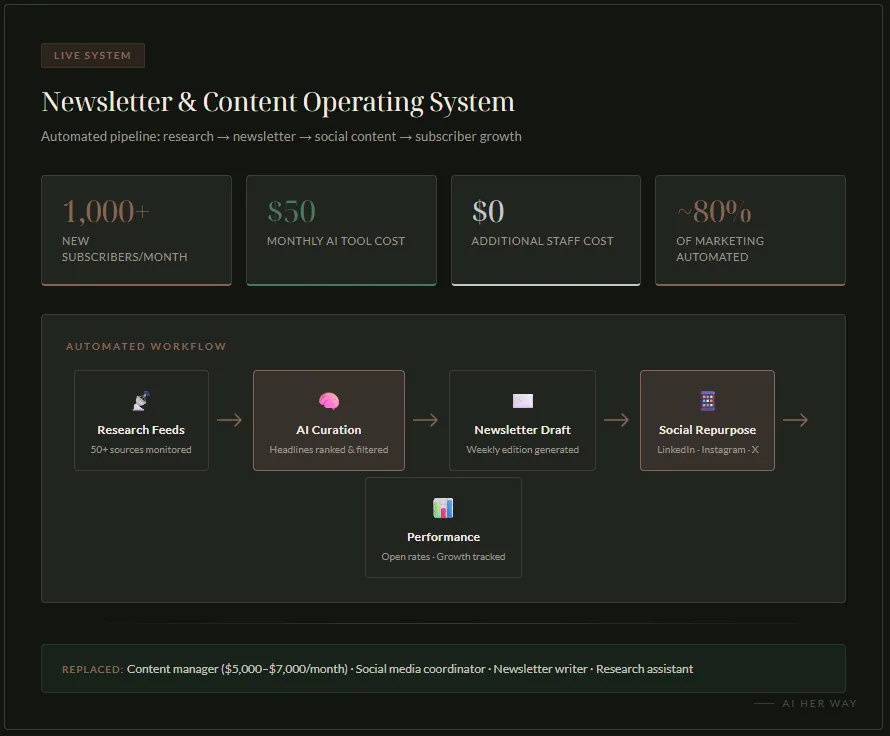Click the '50+ sources monitored' text
890x736 pixels.
coord(141,449)
